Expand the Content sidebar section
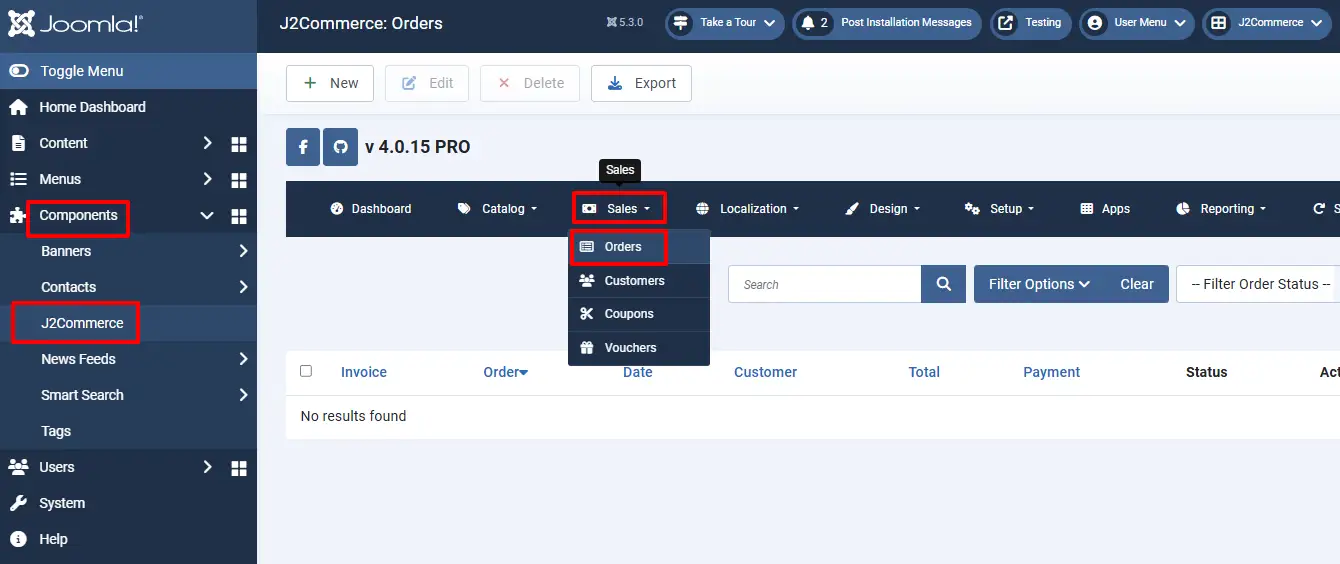This screenshot has width=1340, height=564. (207, 143)
